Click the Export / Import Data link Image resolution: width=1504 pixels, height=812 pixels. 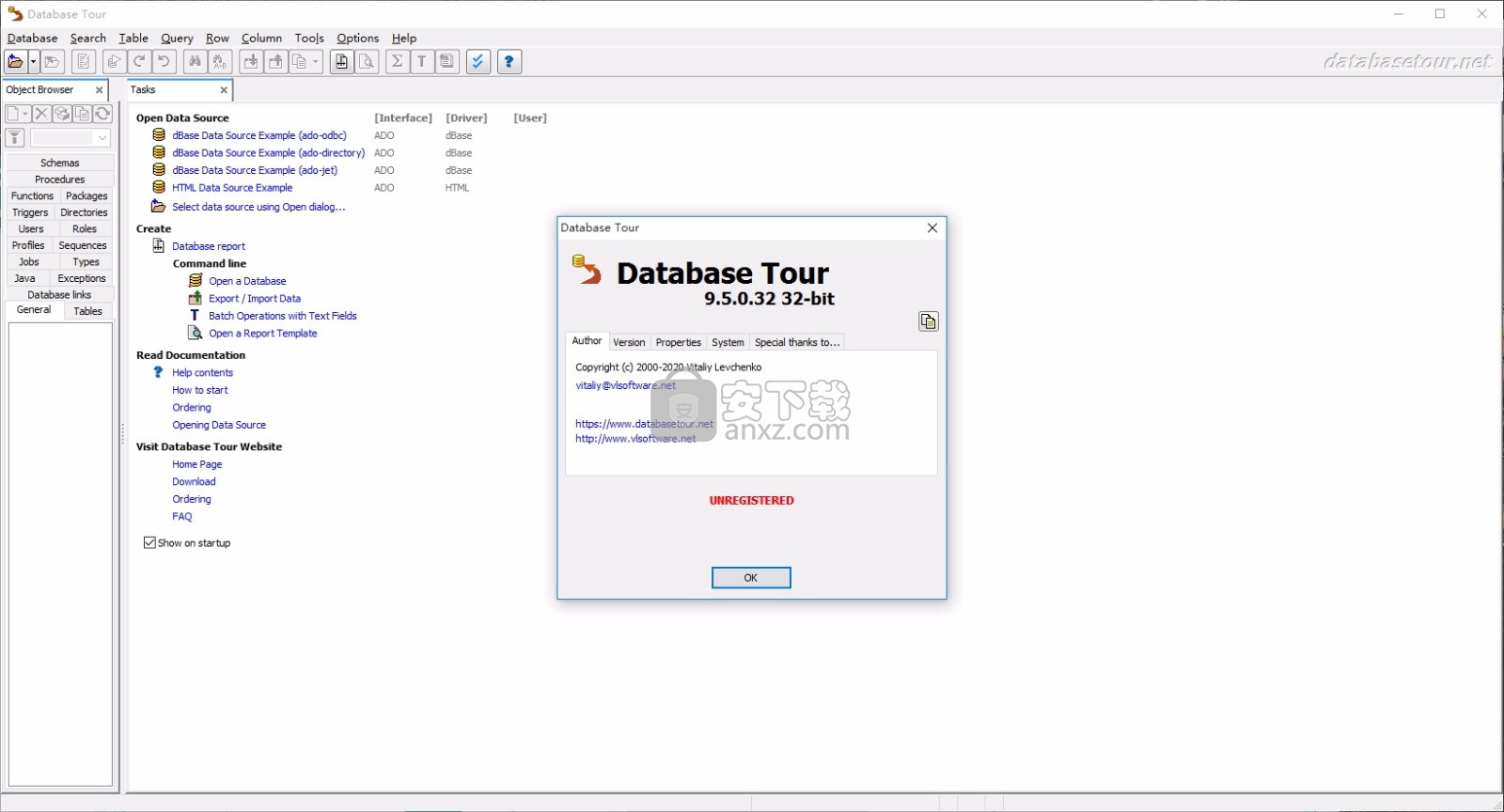(255, 299)
